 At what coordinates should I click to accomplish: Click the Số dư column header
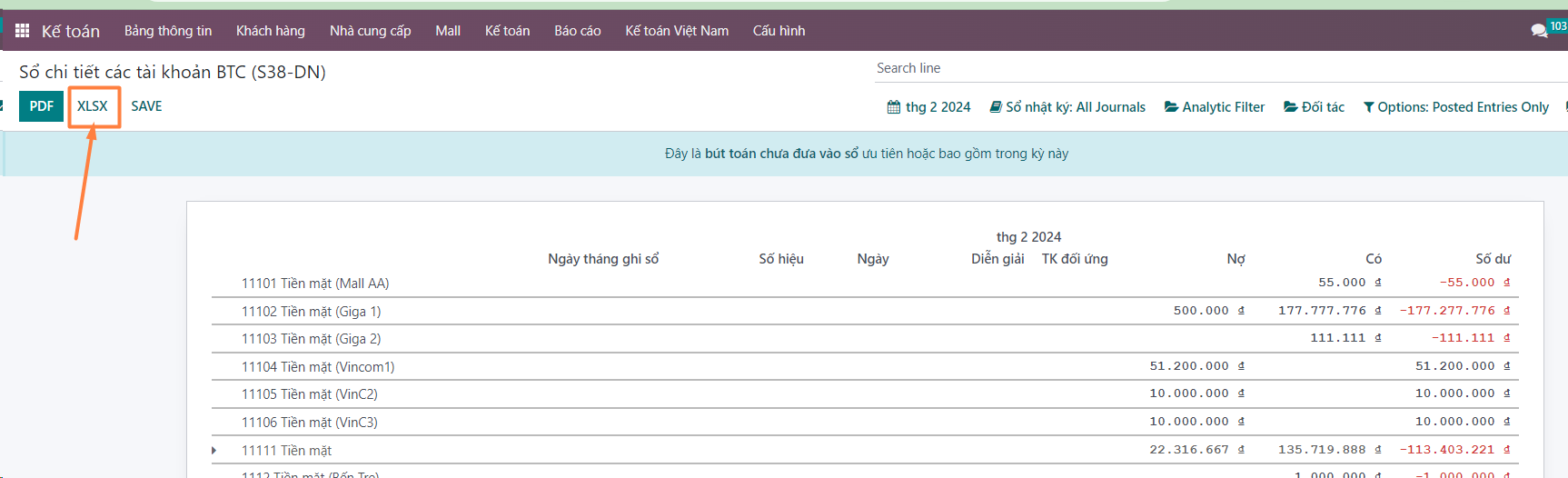click(x=1493, y=259)
